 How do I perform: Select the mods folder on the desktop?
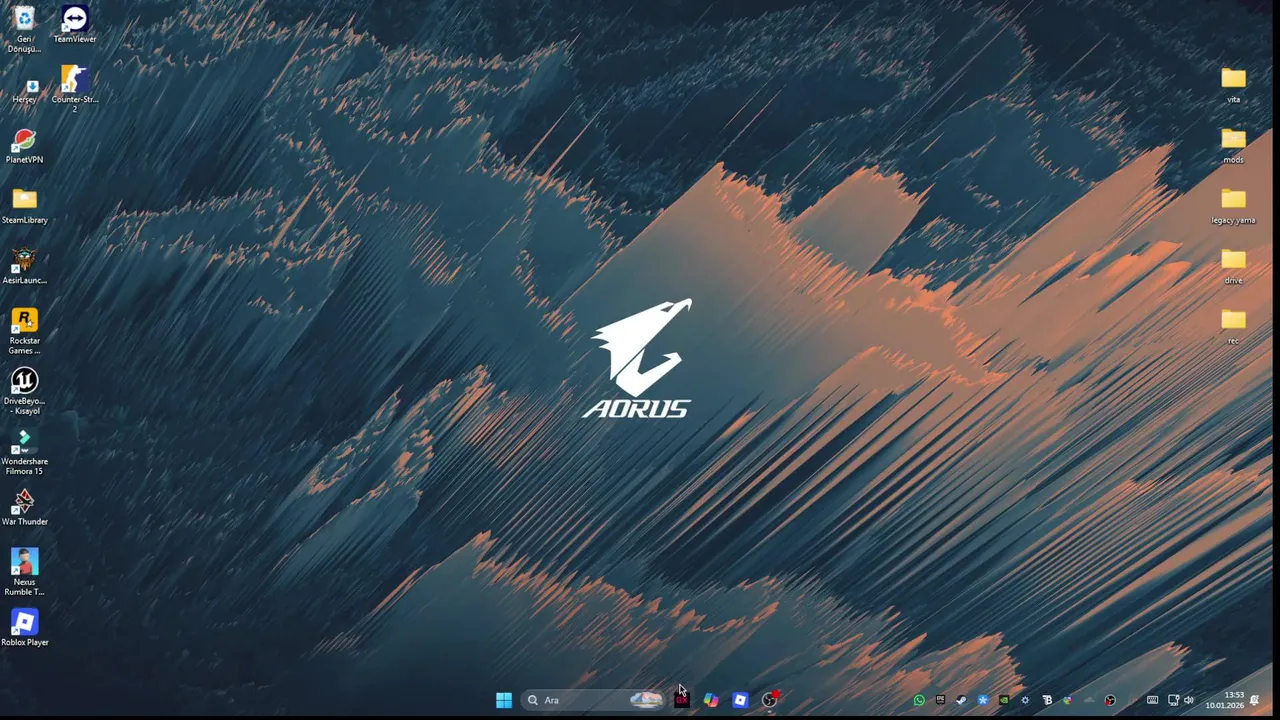click(x=1233, y=146)
